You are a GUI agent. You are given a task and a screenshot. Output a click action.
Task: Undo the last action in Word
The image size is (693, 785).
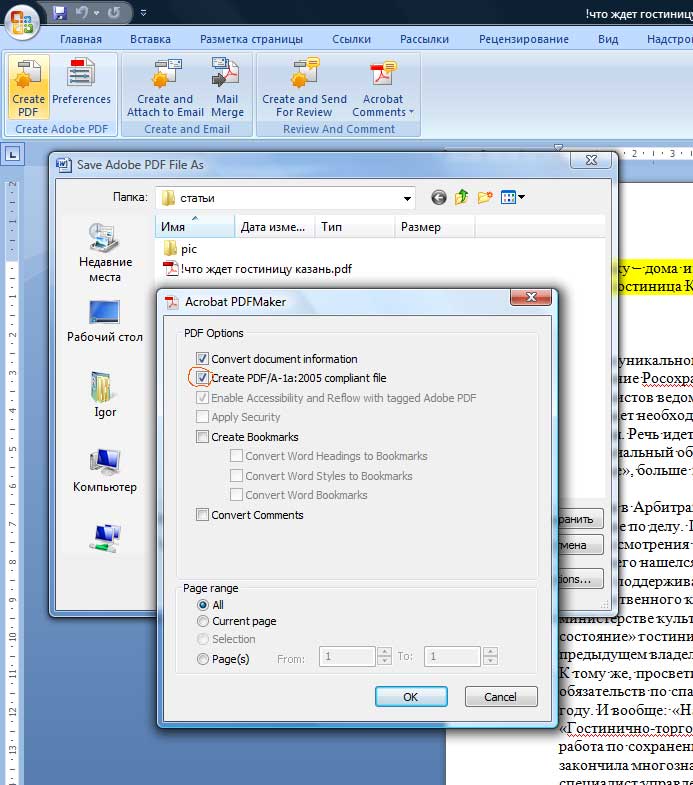click(x=82, y=13)
